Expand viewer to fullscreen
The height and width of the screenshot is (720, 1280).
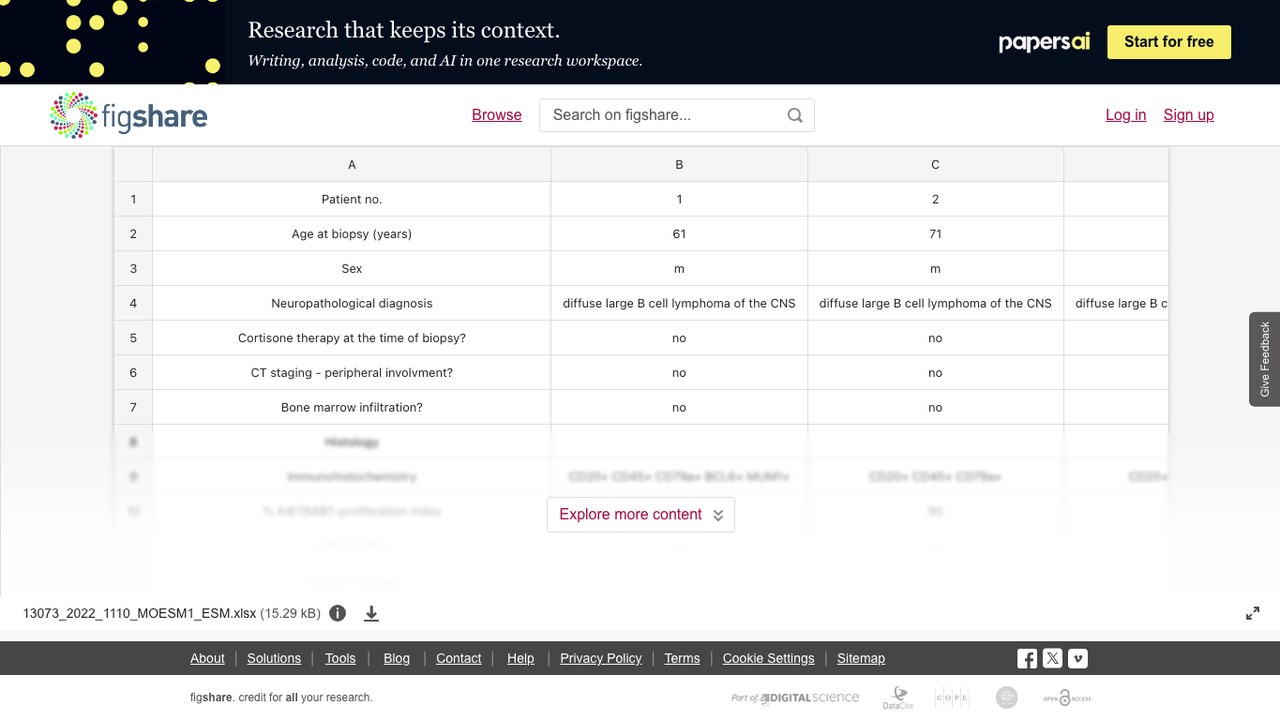1252,613
